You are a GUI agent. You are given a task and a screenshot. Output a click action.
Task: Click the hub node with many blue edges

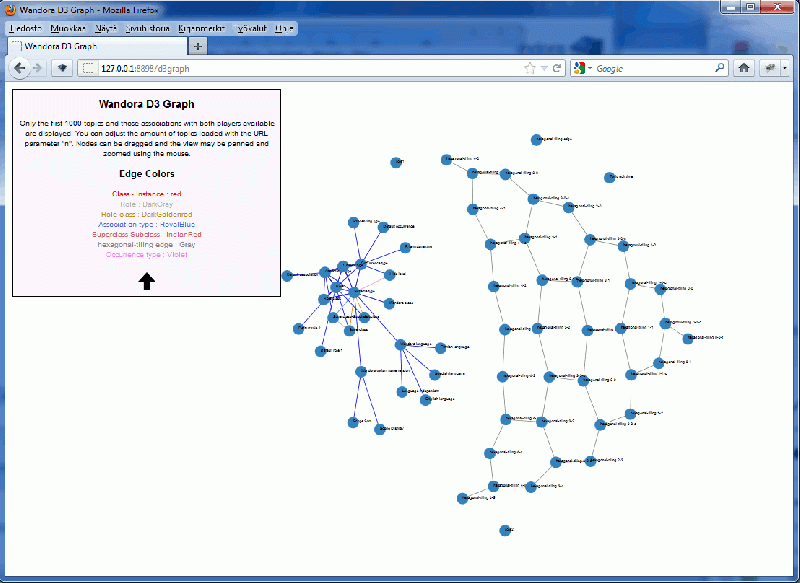click(x=352, y=292)
